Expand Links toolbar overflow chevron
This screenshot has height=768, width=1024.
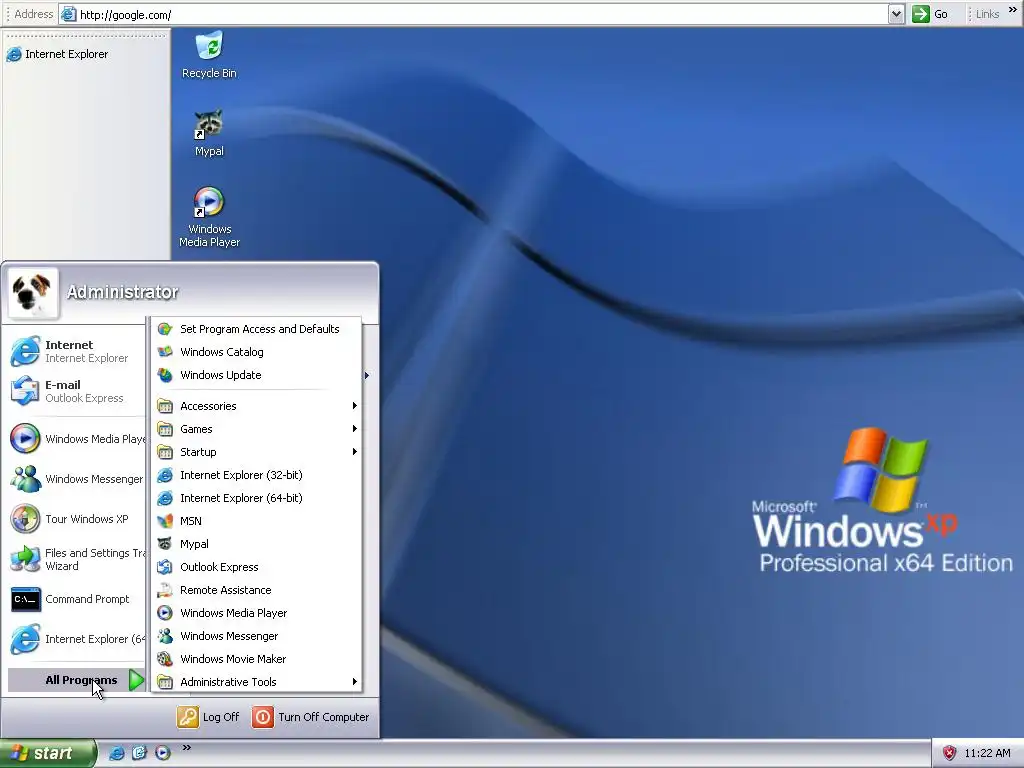tap(1012, 10)
